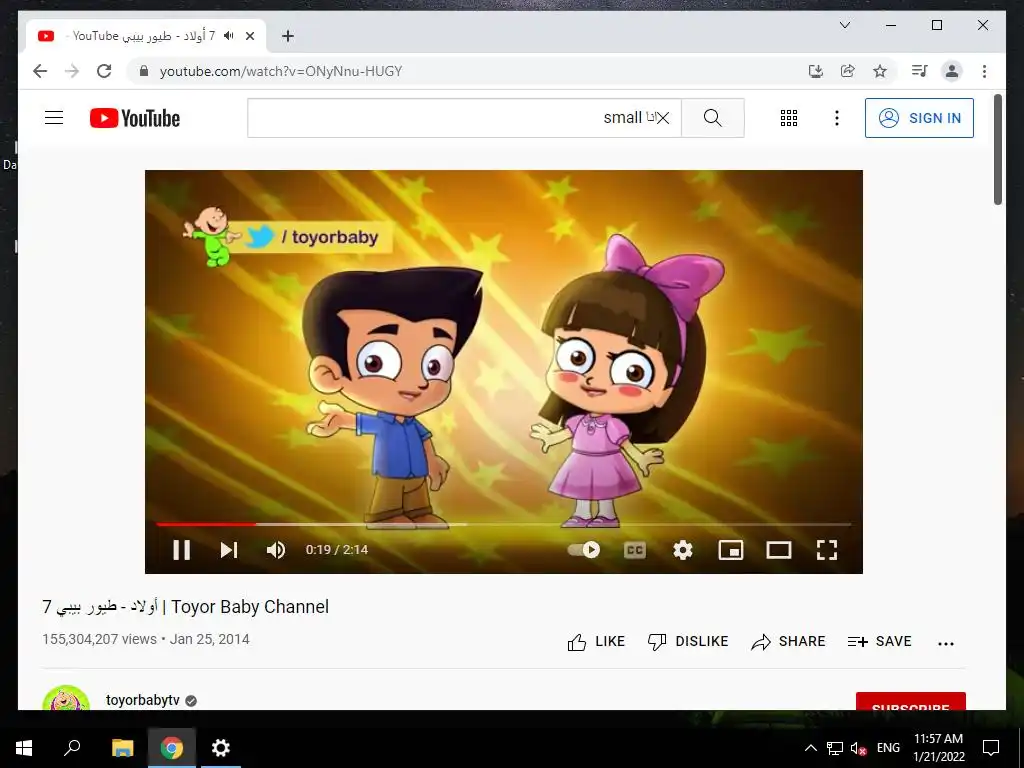Viewport: 1024px width, 768px height.
Task: Subscribe to the toyorbabytv channel
Action: [910, 701]
